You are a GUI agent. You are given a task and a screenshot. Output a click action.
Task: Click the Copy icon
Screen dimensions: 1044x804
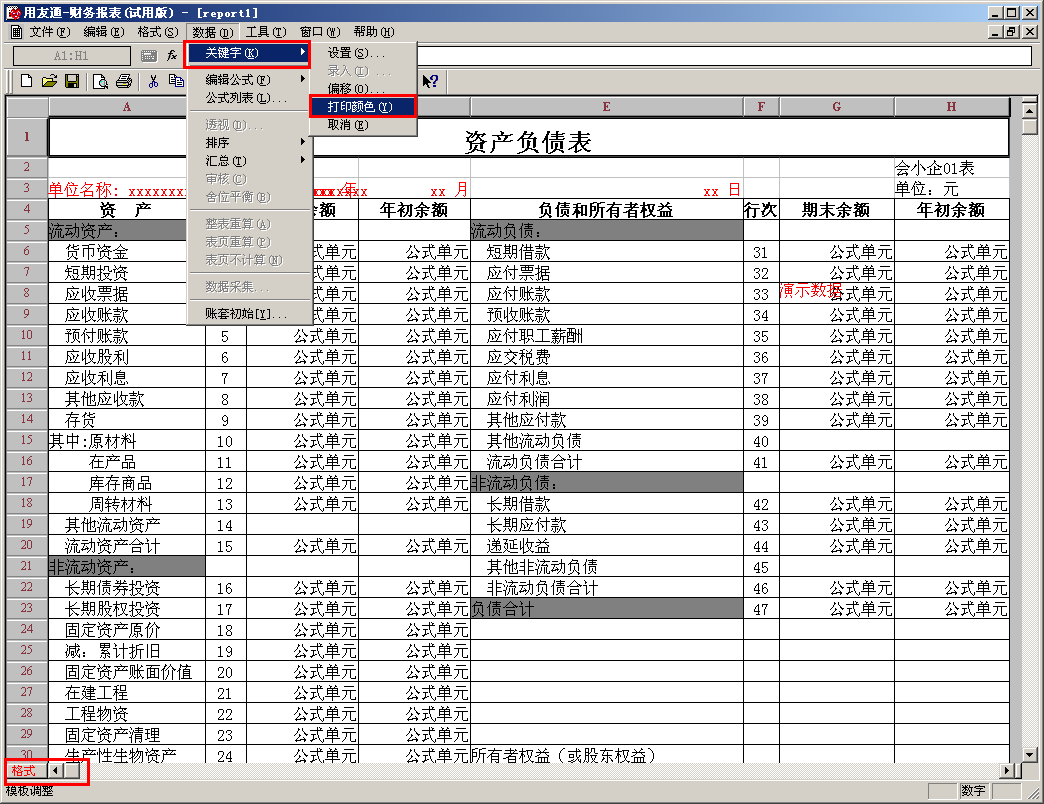[176, 81]
